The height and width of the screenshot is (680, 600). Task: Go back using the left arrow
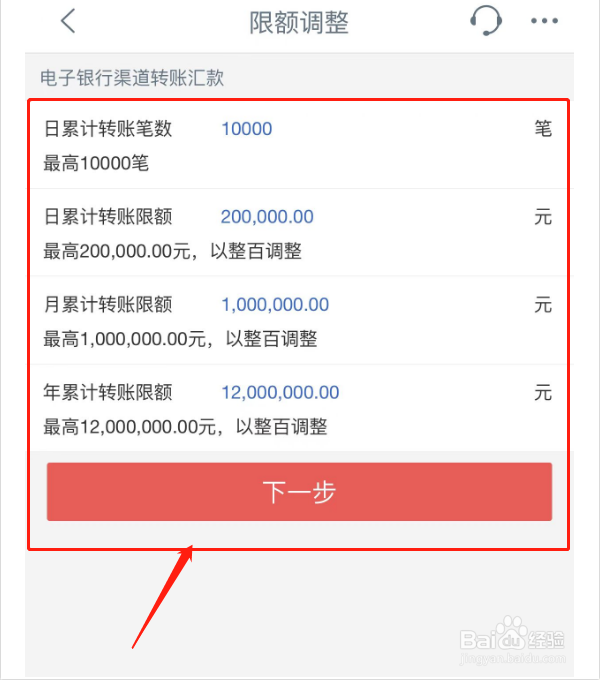68,21
